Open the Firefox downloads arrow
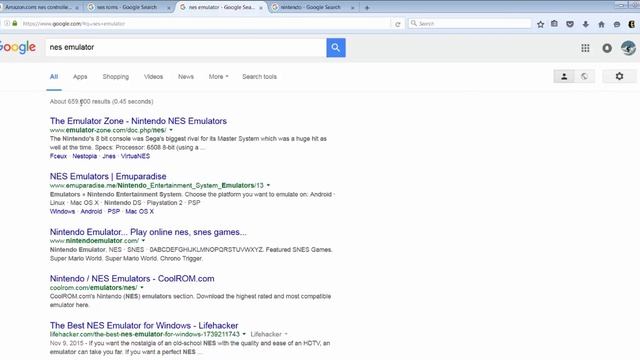Screen dimensions: 640x360 point(586,24)
